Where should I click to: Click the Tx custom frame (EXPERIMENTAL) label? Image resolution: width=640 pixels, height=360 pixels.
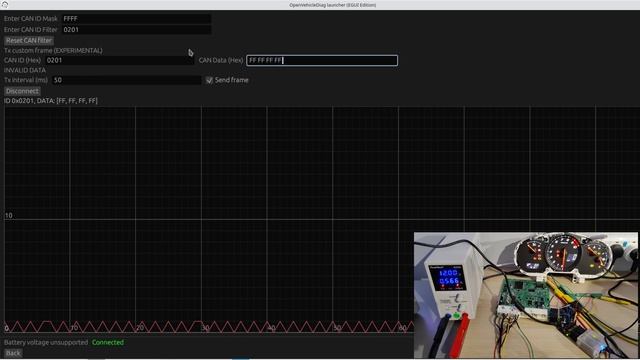point(53,51)
